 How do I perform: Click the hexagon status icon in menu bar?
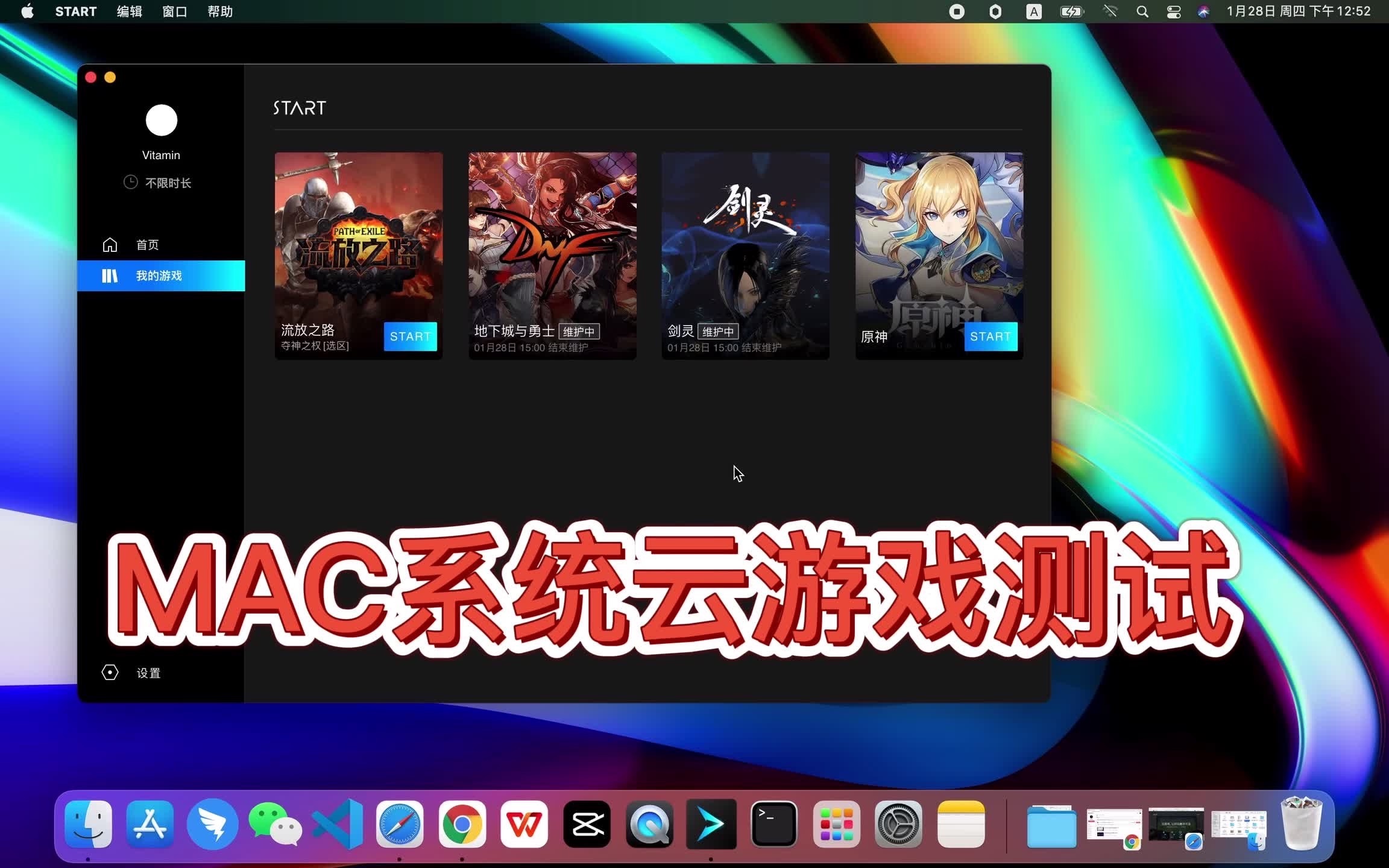coord(995,11)
